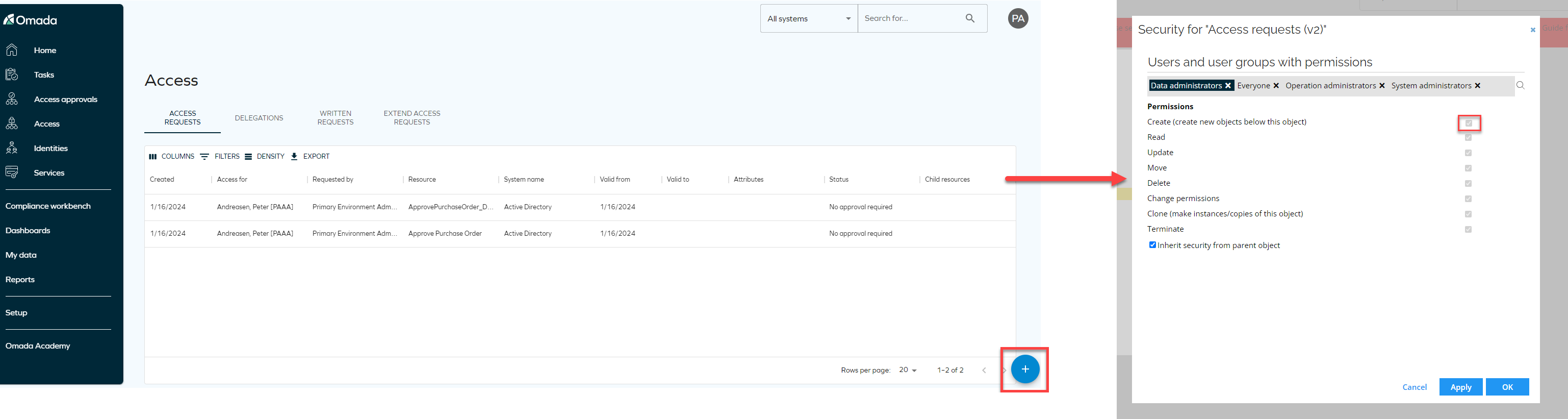This screenshot has height=419, width=1568.
Task: Sort by Valid to column header
Action: 678,180
